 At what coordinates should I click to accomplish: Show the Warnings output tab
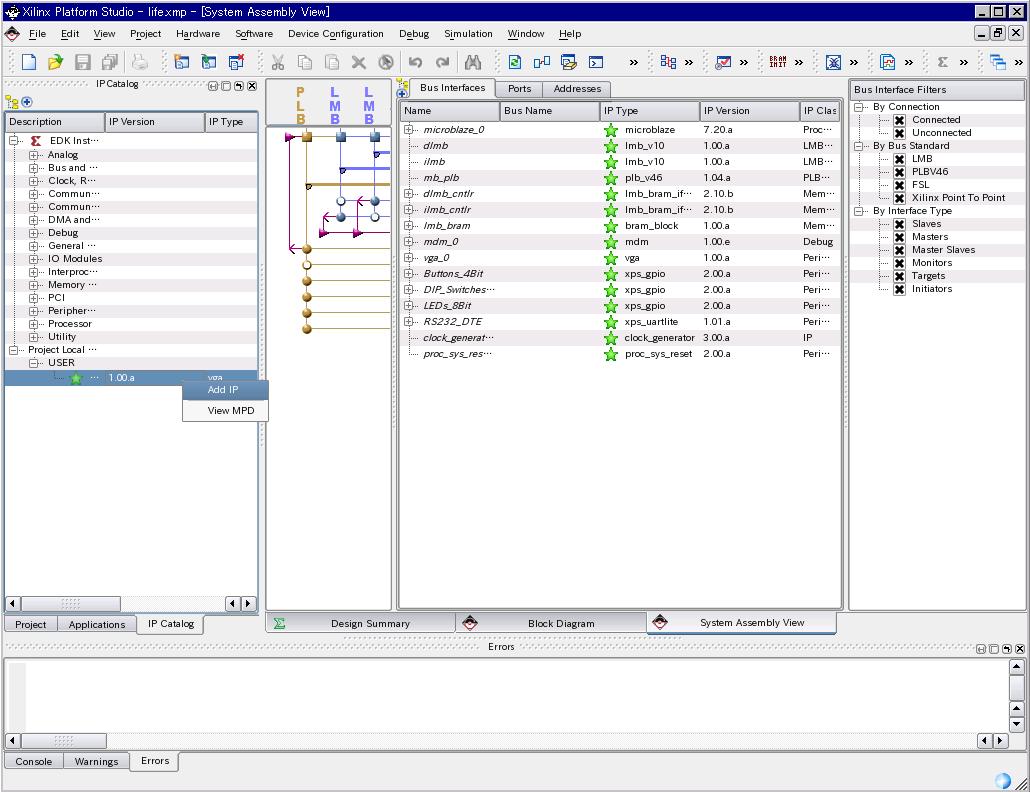point(97,761)
